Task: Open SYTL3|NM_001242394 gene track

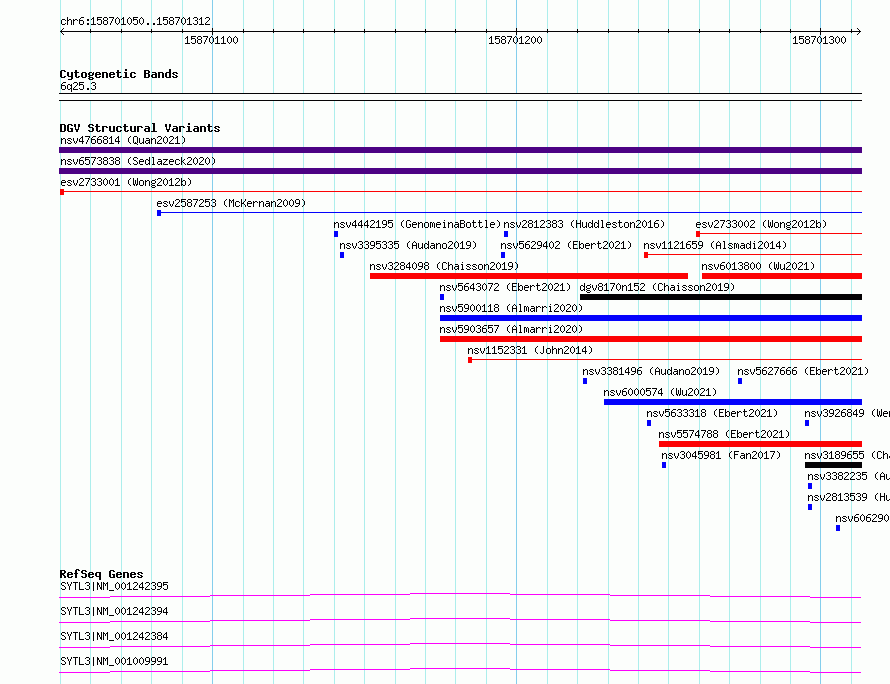Action: pyautogui.click(x=460, y=620)
